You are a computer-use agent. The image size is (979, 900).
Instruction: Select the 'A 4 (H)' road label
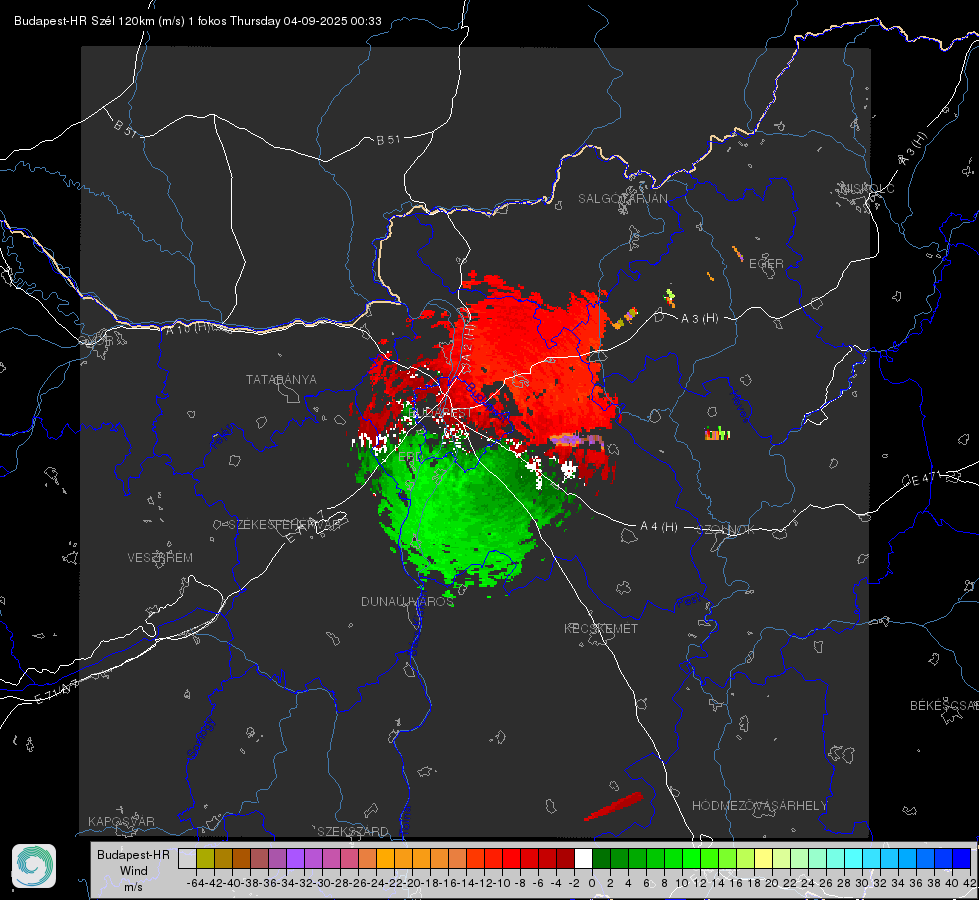659,527
